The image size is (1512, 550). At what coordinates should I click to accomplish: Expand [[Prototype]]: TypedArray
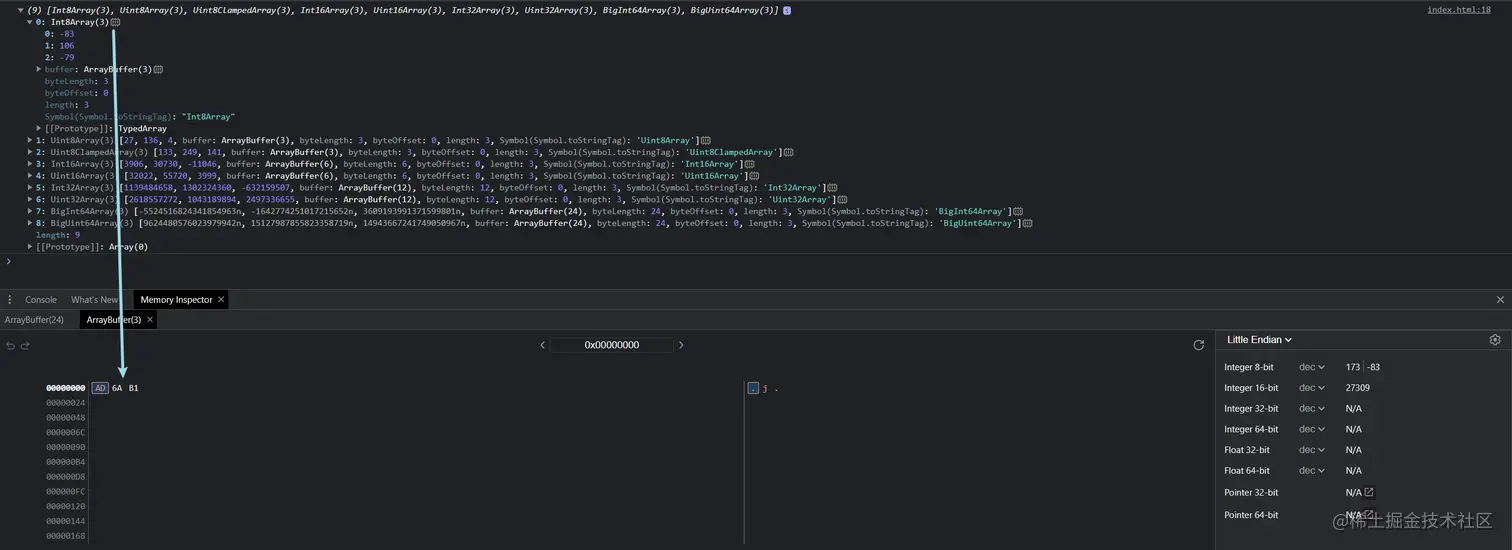[39, 129]
